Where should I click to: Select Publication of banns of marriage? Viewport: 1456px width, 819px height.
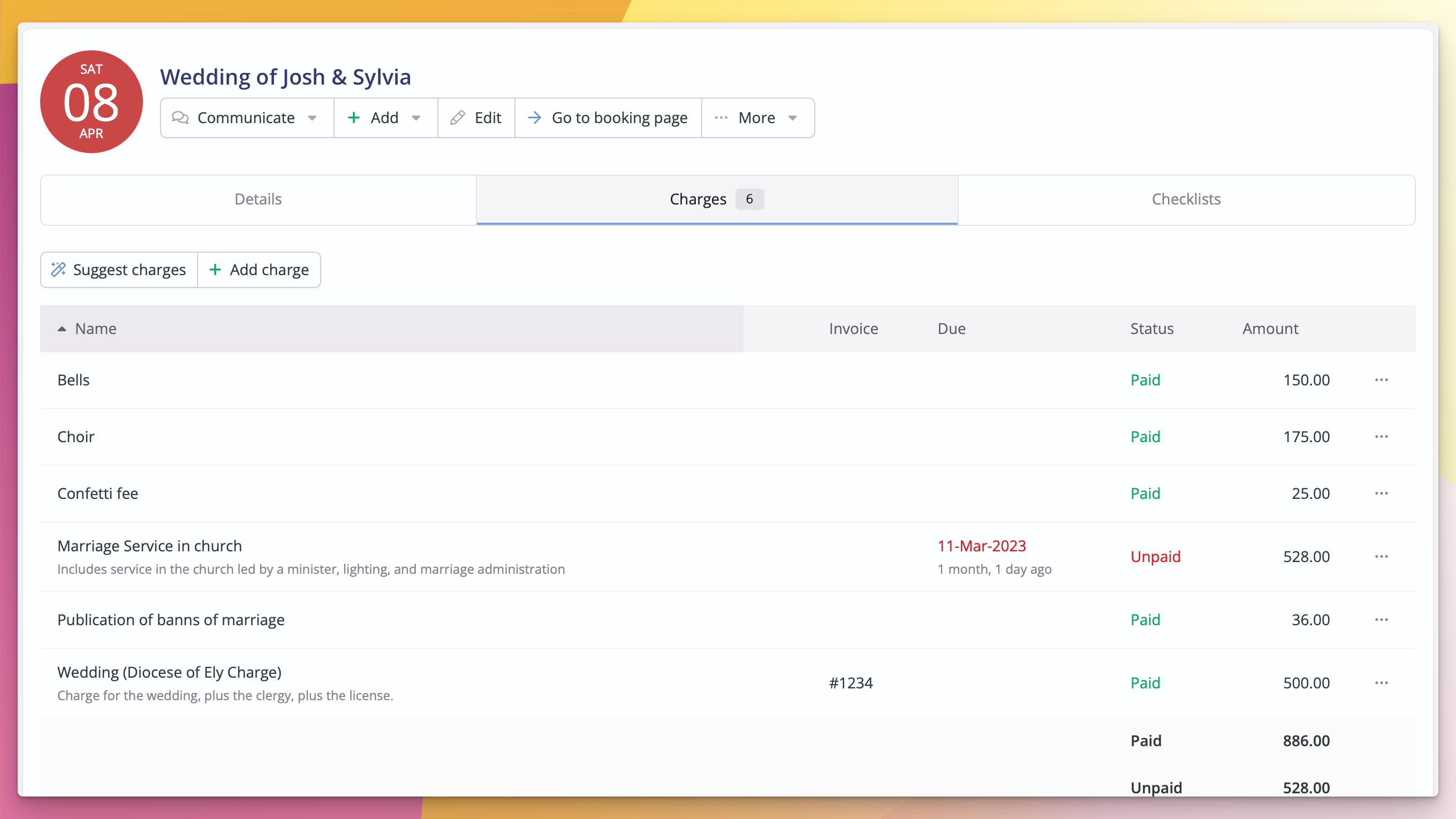coord(171,620)
